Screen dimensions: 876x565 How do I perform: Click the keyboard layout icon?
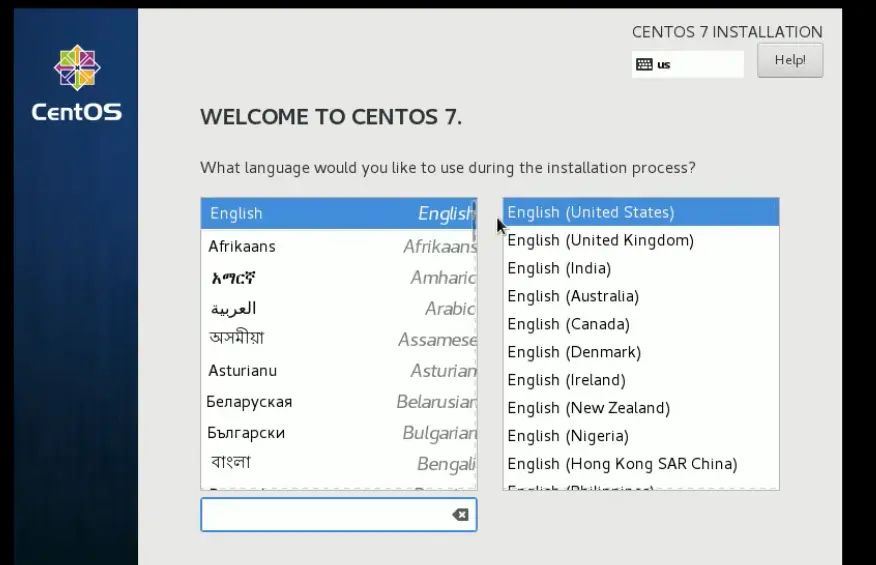(x=644, y=64)
